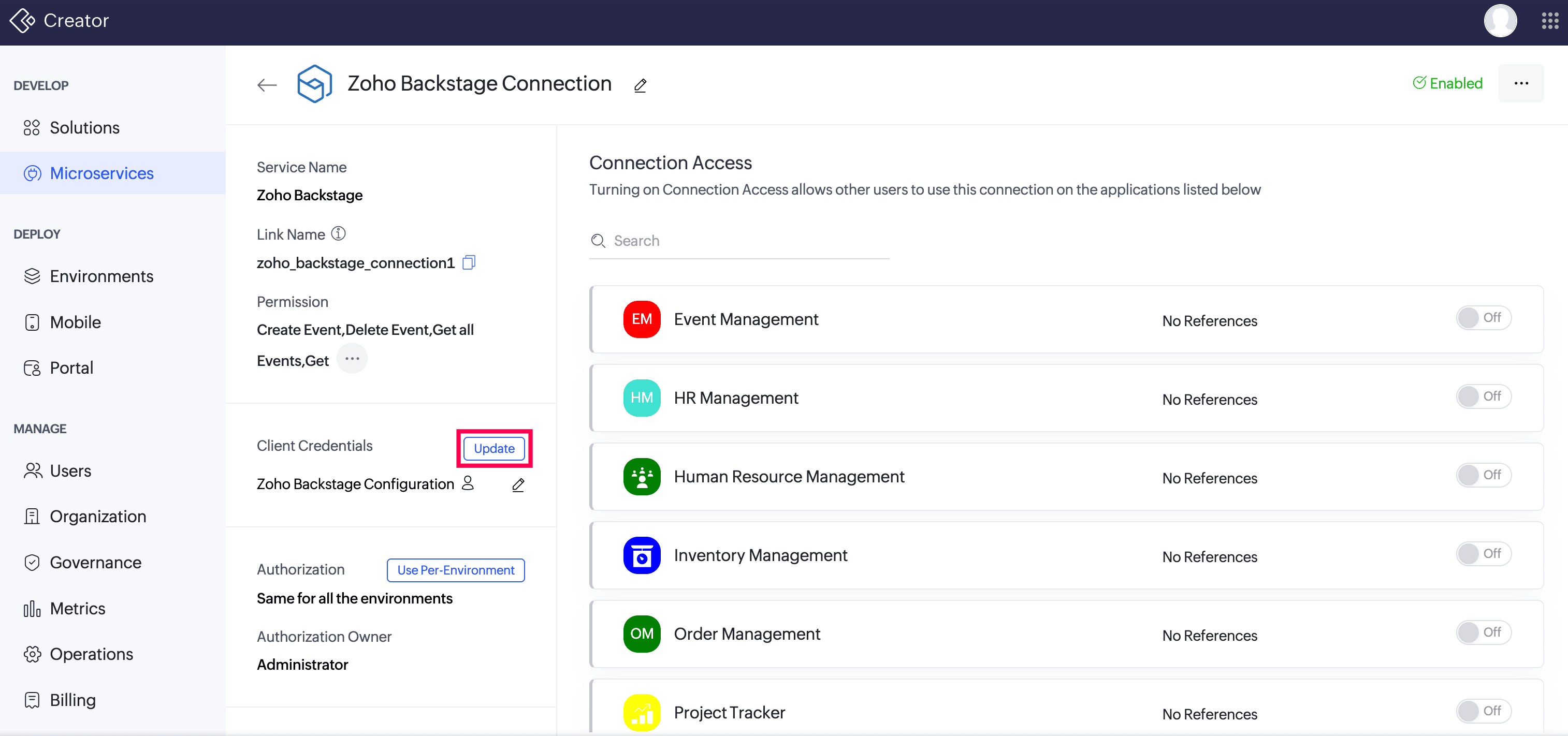This screenshot has width=1568, height=736.
Task: Click pencil icon beside connection title
Action: click(640, 86)
